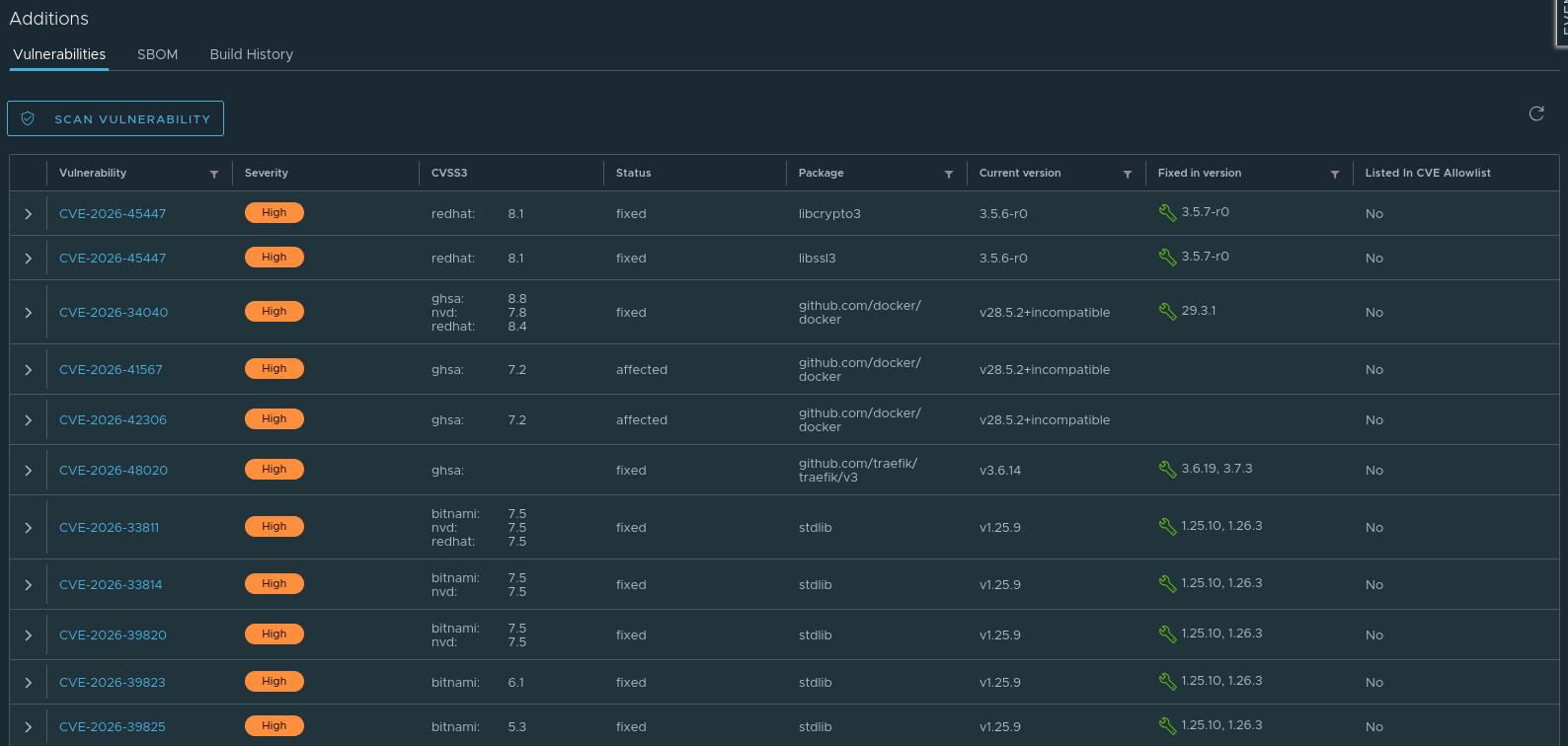The height and width of the screenshot is (746, 1568).
Task: Open the CVE-2026-39823 link
Action: tap(113, 682)
